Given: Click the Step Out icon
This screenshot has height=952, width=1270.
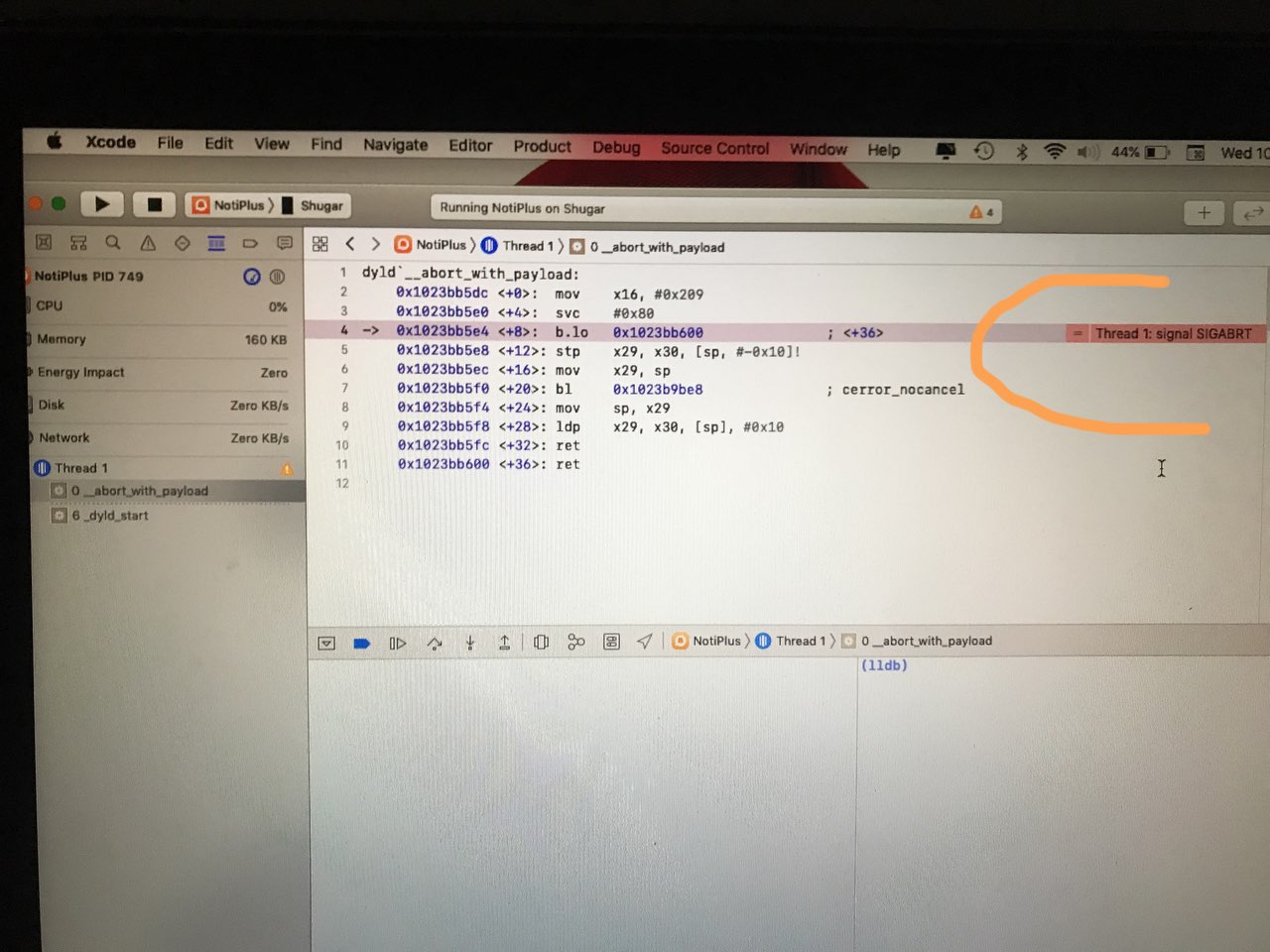Looking at the screenshot, I should point(504,643).
